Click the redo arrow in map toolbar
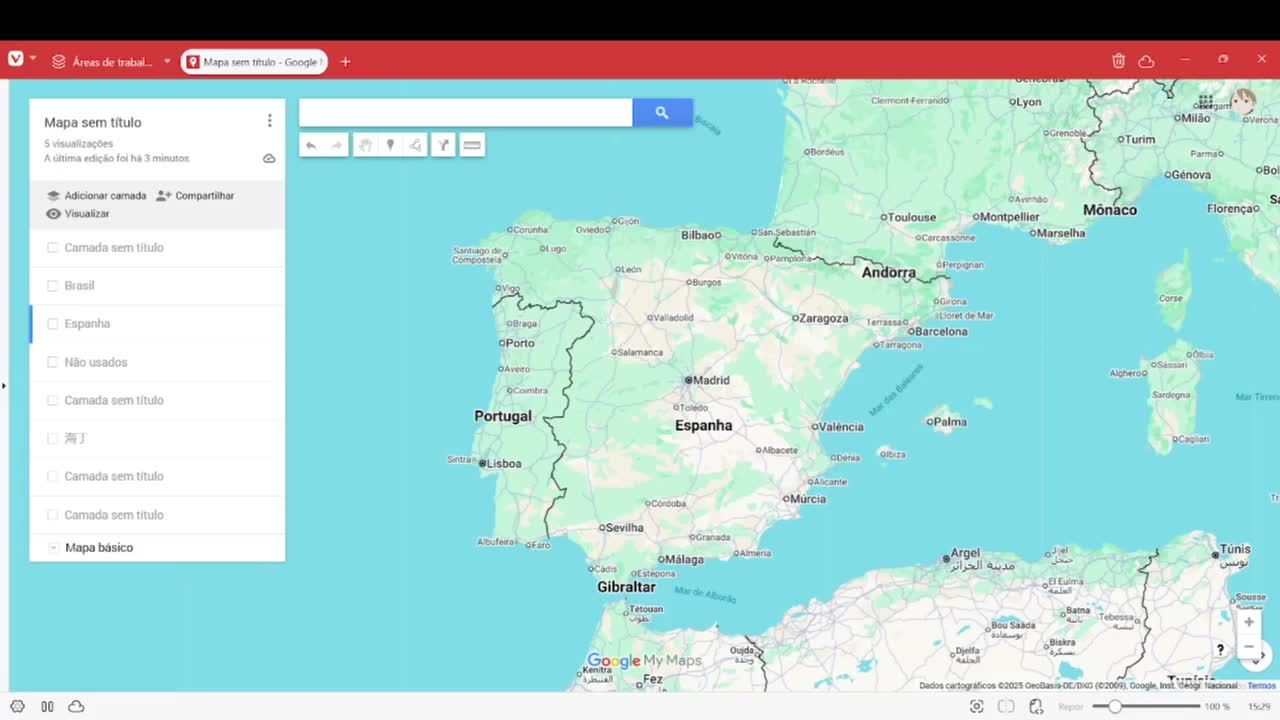Screen dimensions: 1280x720 point(336,146)
